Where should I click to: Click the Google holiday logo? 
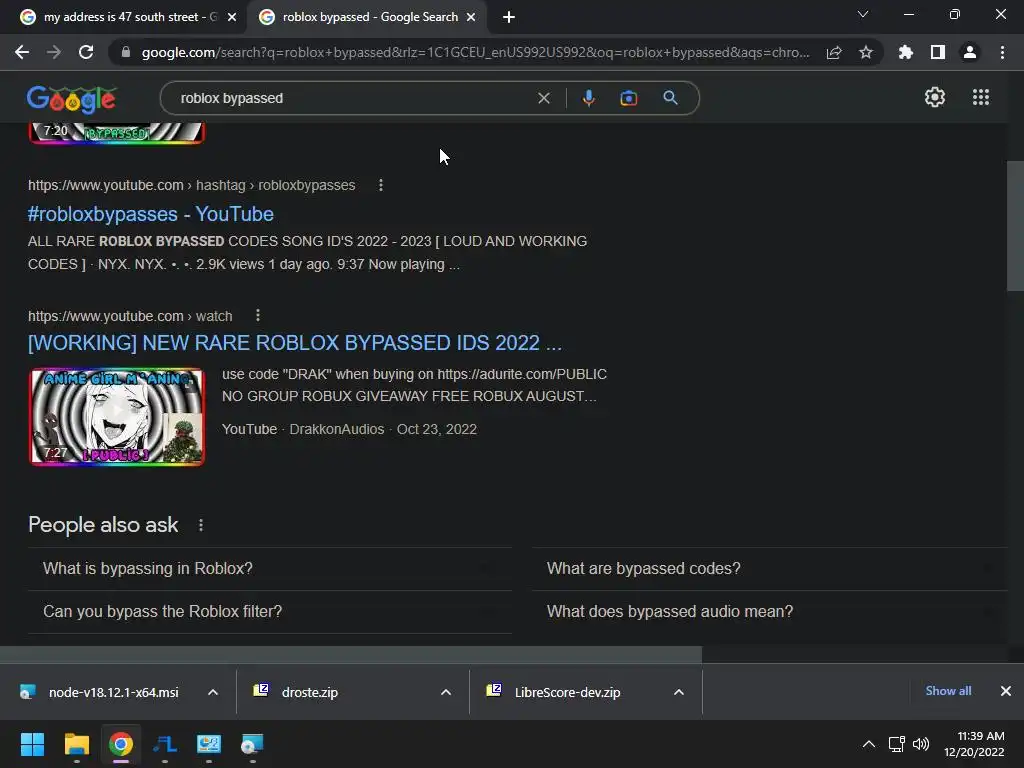pos(72,99)
